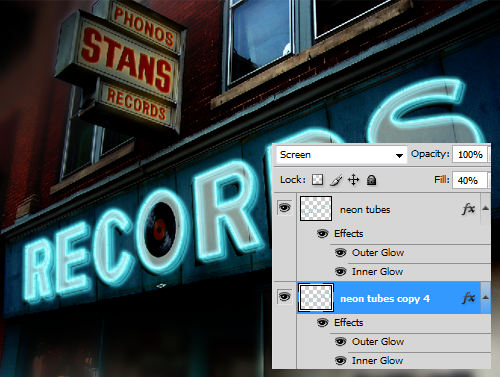
Task: Open the Screen blend mode dropdown
Action: (341, 155)
